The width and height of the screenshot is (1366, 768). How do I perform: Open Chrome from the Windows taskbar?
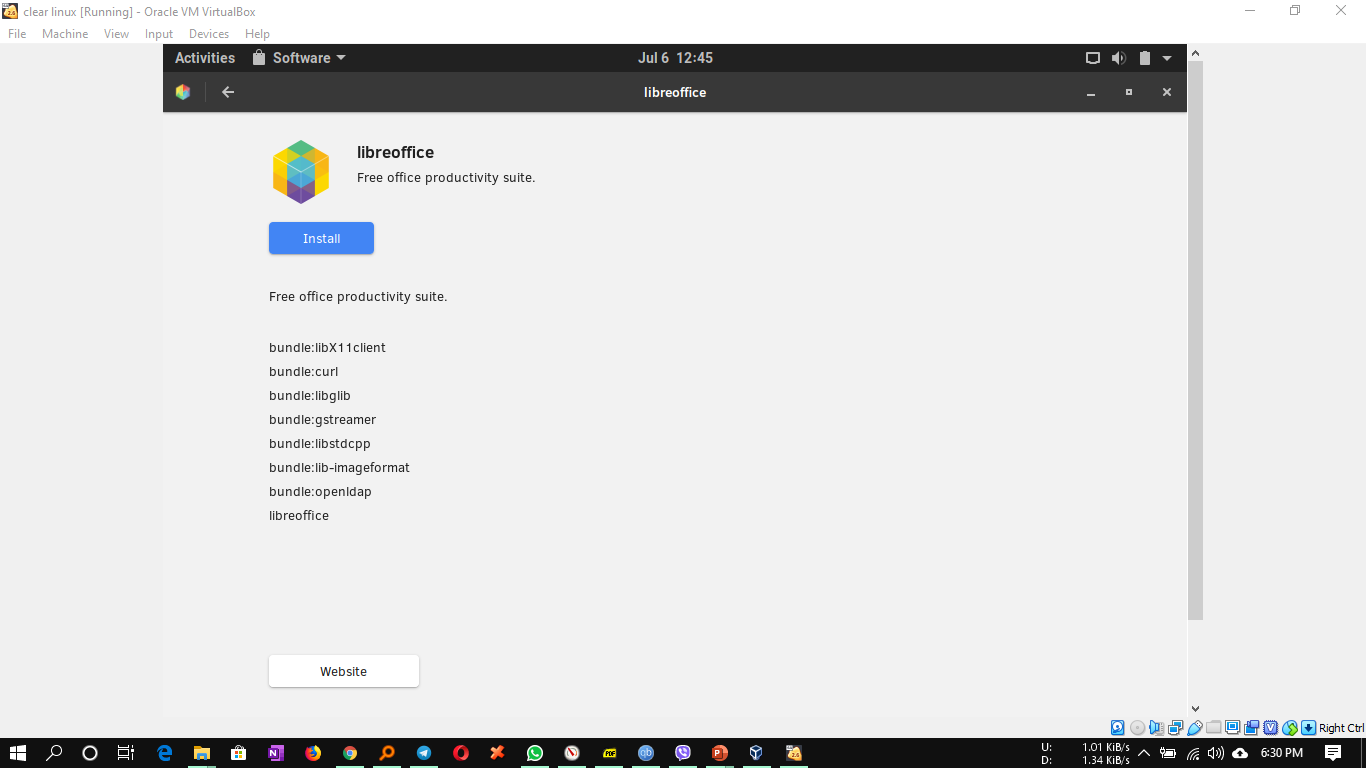point(350,753)
